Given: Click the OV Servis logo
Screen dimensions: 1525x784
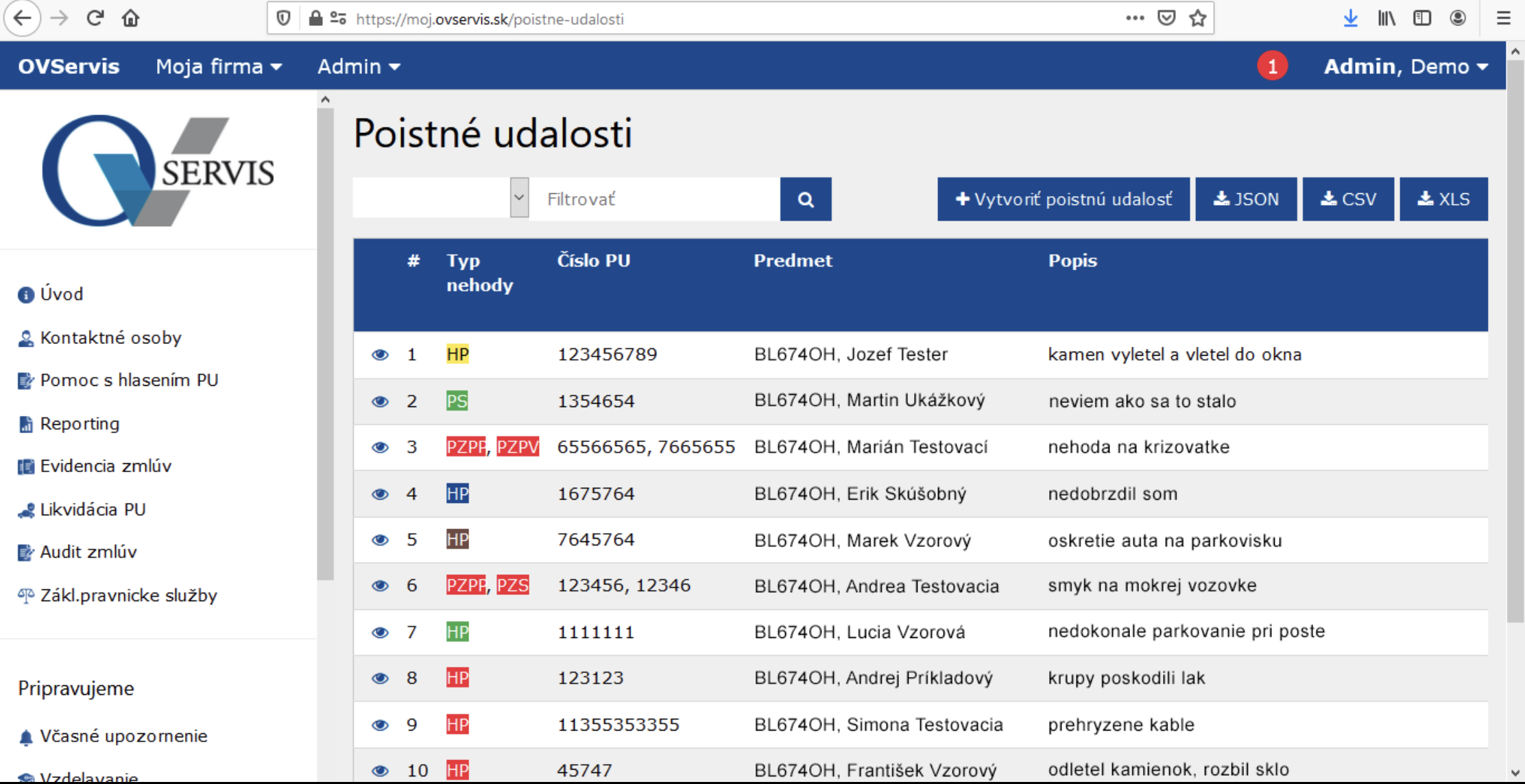Looking at the screenshot, I should pos(158,170).
